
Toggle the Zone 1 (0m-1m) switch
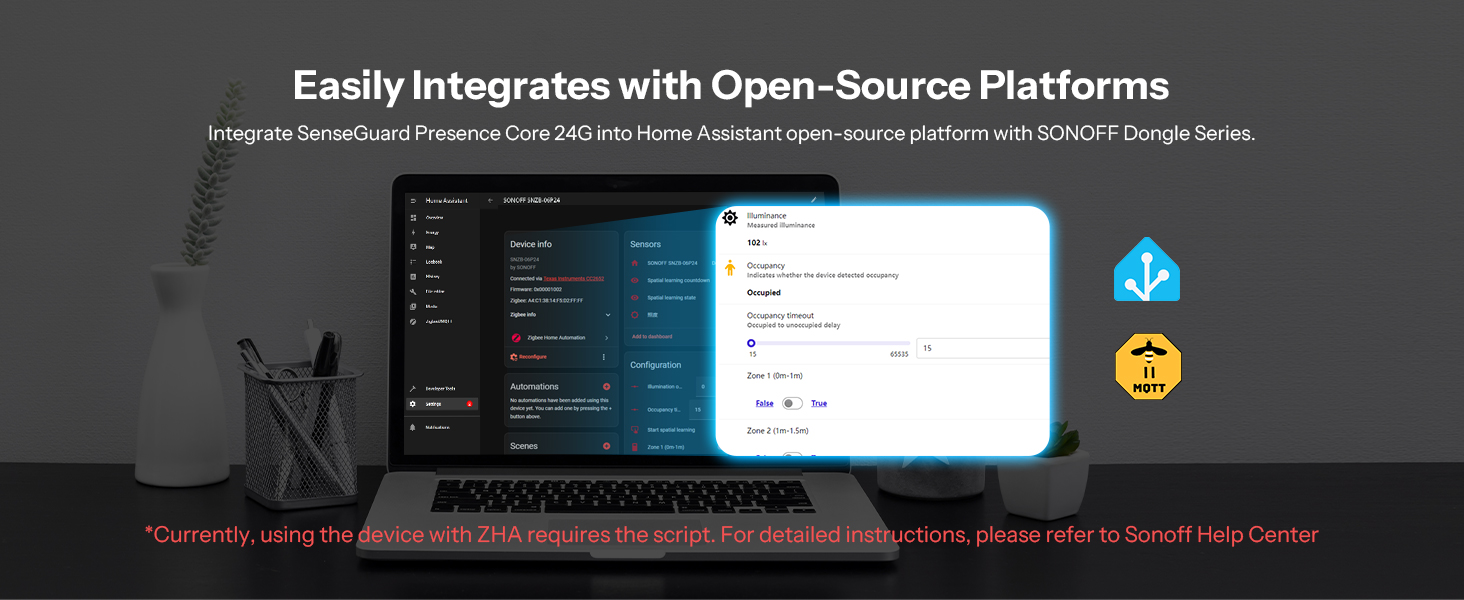tap(793, 403)
